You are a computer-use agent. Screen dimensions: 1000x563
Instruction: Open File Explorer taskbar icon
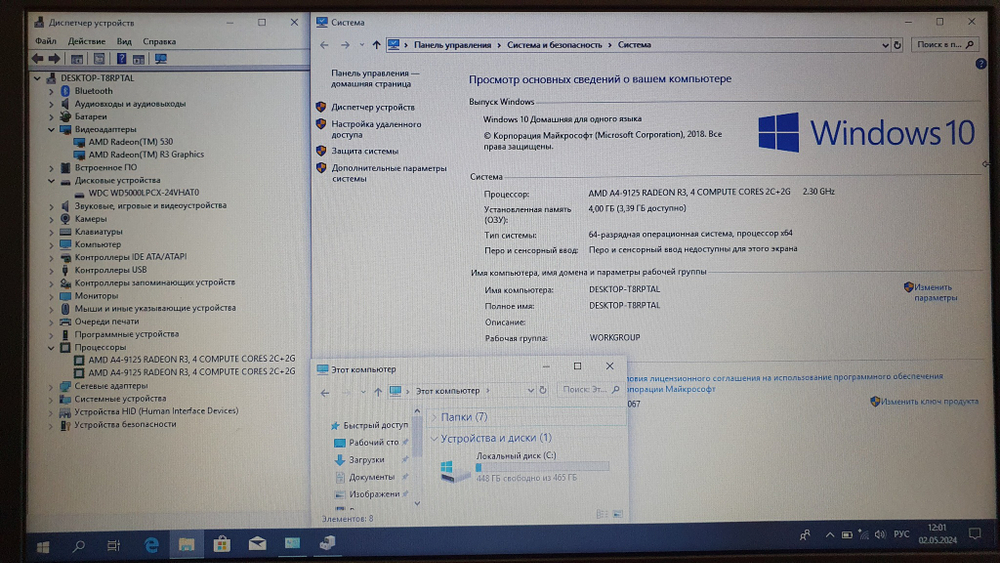pyautogui.click(x=186, y=544)
